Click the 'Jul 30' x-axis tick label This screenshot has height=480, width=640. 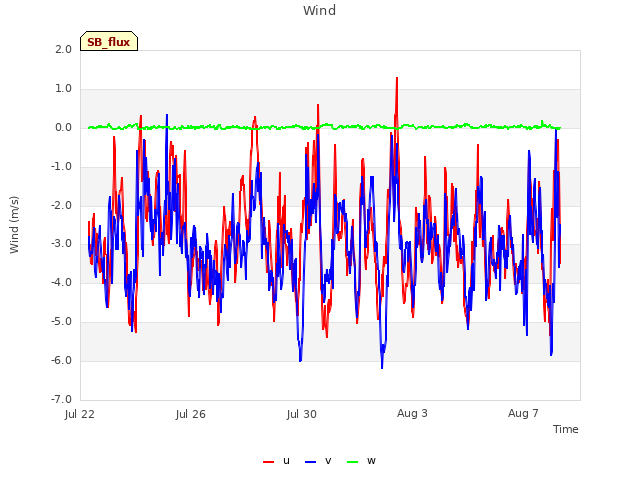pos(302,414)
